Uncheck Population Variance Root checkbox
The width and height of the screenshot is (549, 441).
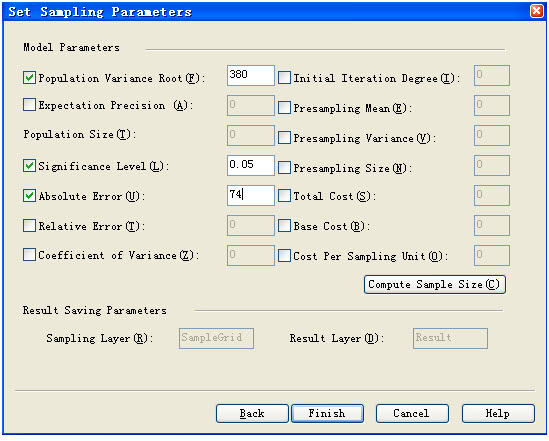click(29, 78)
